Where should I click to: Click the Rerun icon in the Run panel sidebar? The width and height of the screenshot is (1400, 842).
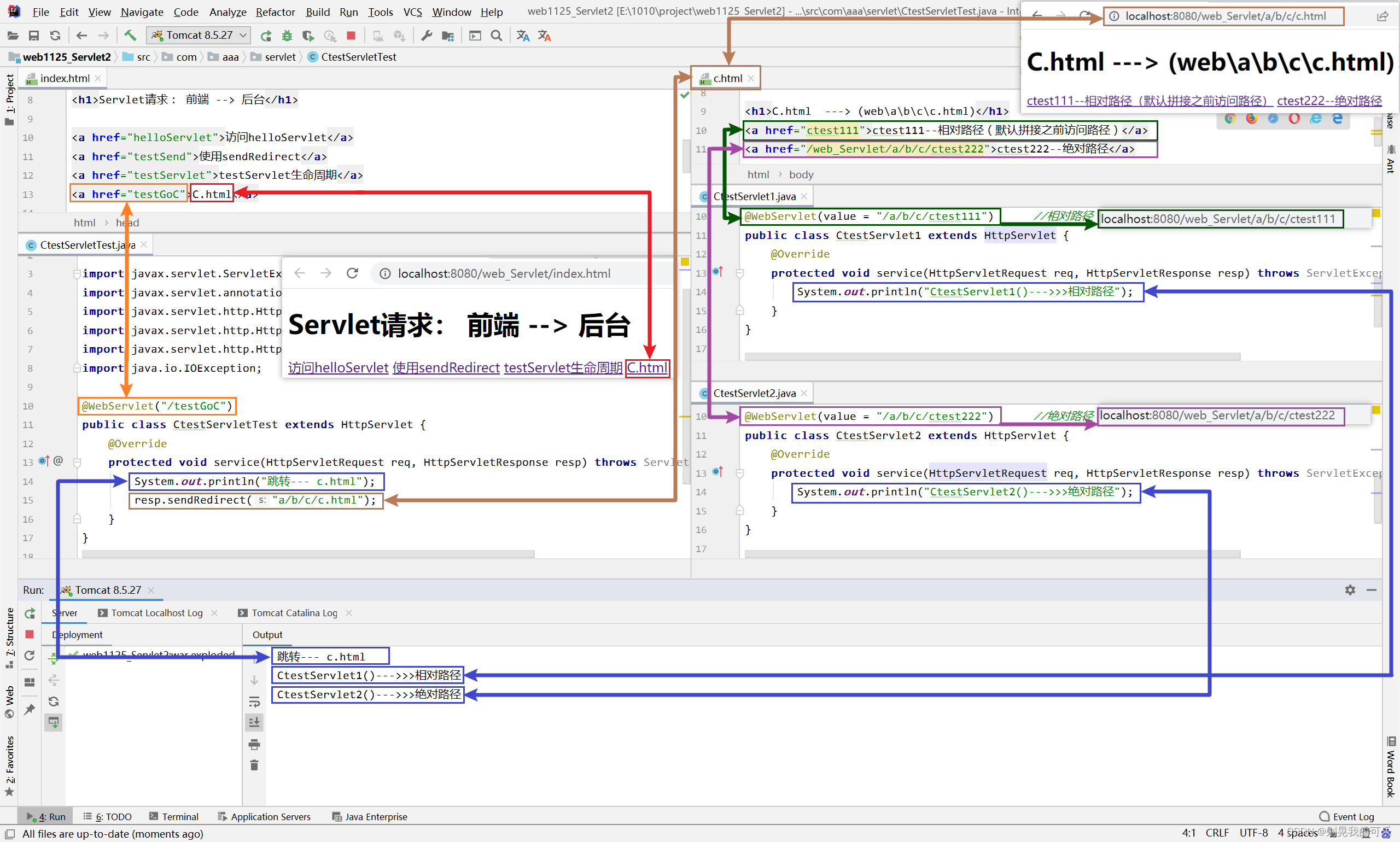(x=30, y=613)
